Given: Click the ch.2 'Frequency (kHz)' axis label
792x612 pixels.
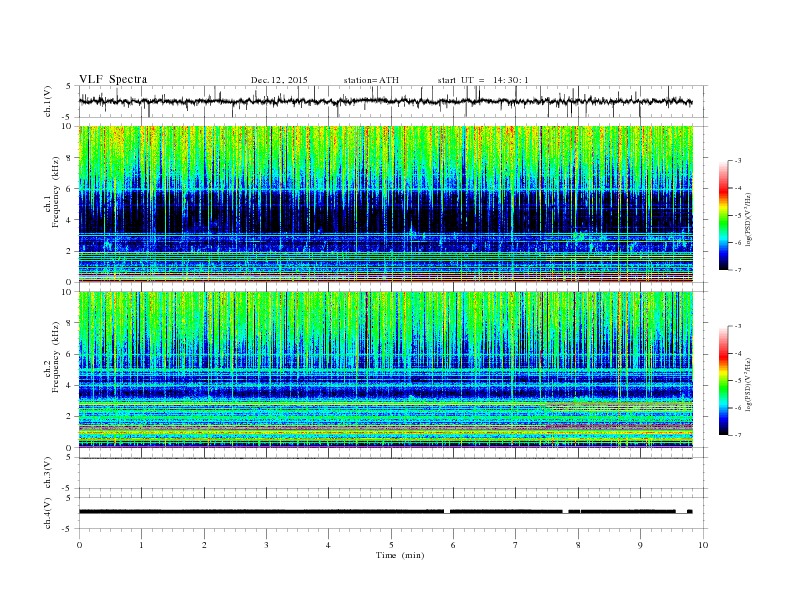Looking at the screenshot, I should coord(56,357).
